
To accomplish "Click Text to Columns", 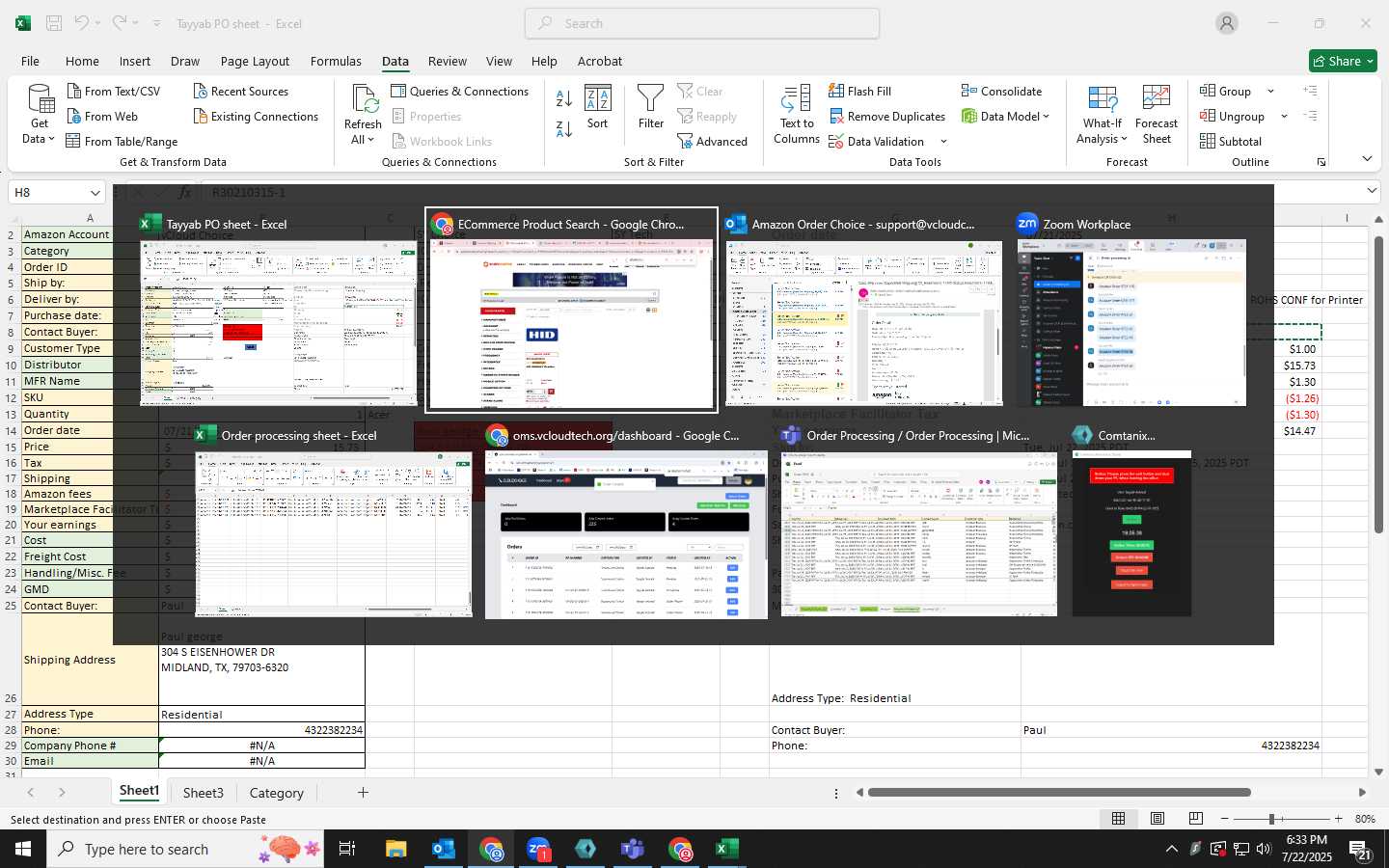I will coord(797,115).
